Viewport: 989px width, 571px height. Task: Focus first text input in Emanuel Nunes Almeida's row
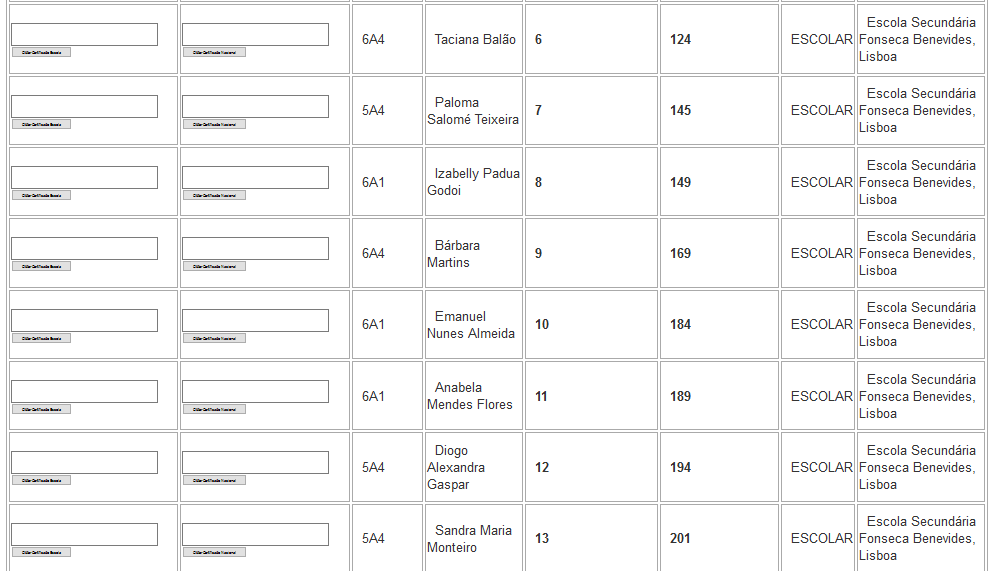(x=84, y=320)
